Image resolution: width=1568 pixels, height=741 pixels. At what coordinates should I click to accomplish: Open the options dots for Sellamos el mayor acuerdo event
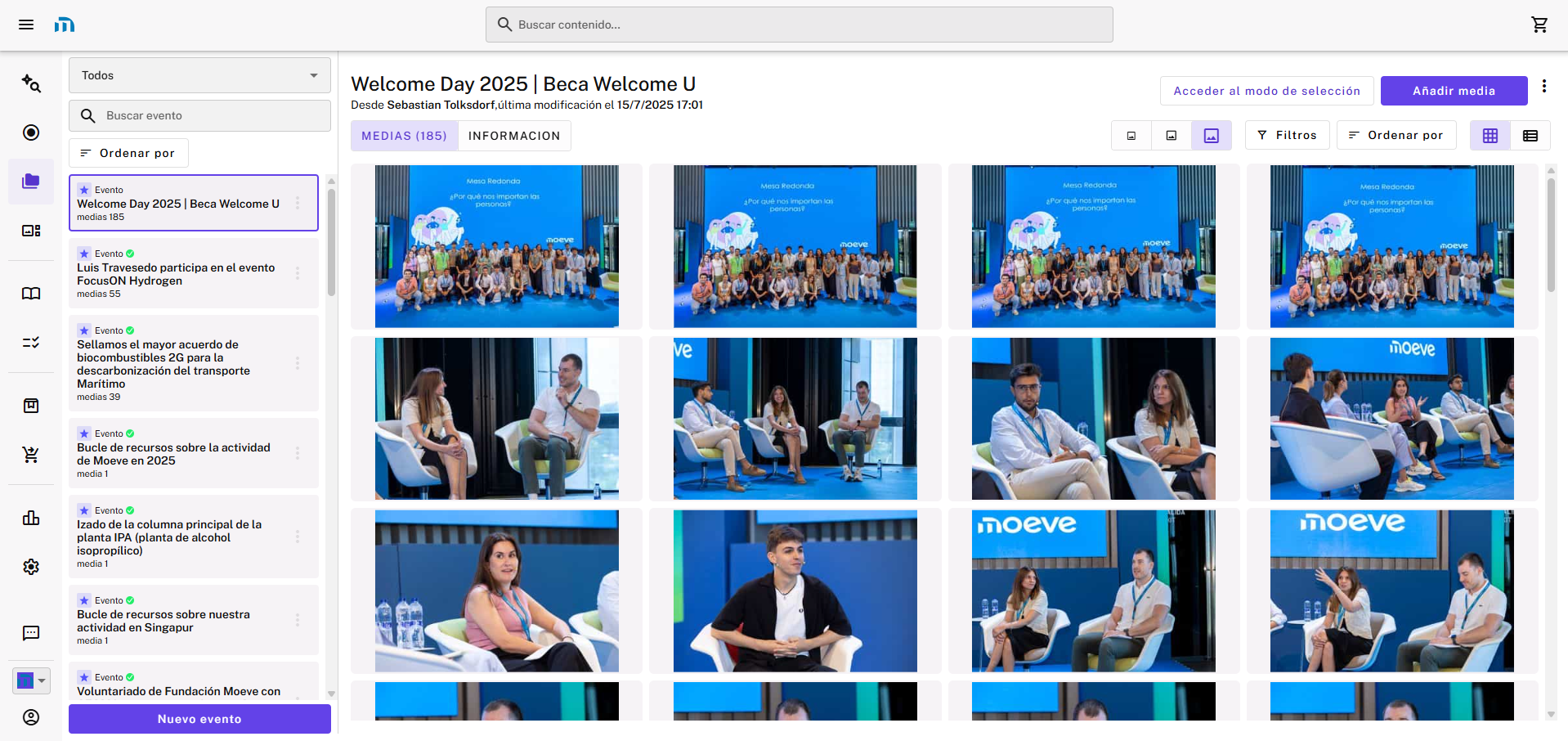(298, 363)
